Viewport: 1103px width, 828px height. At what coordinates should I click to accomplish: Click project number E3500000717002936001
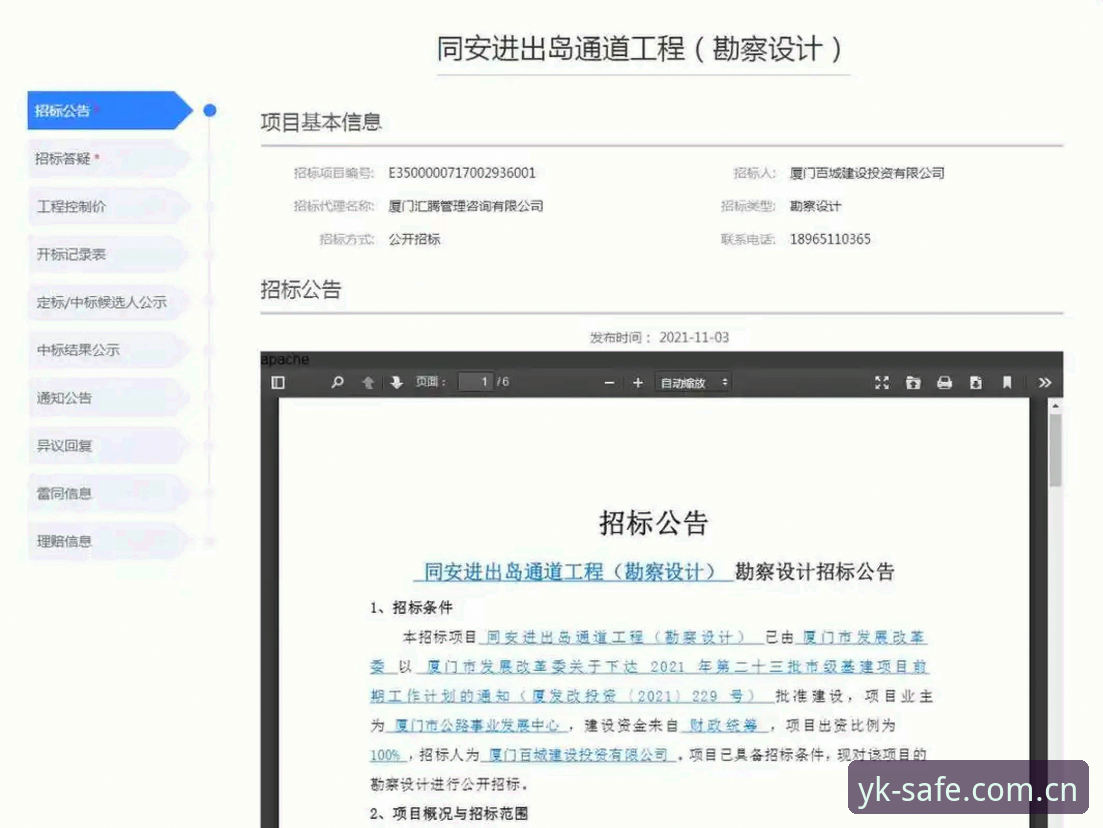click(461, 173)
